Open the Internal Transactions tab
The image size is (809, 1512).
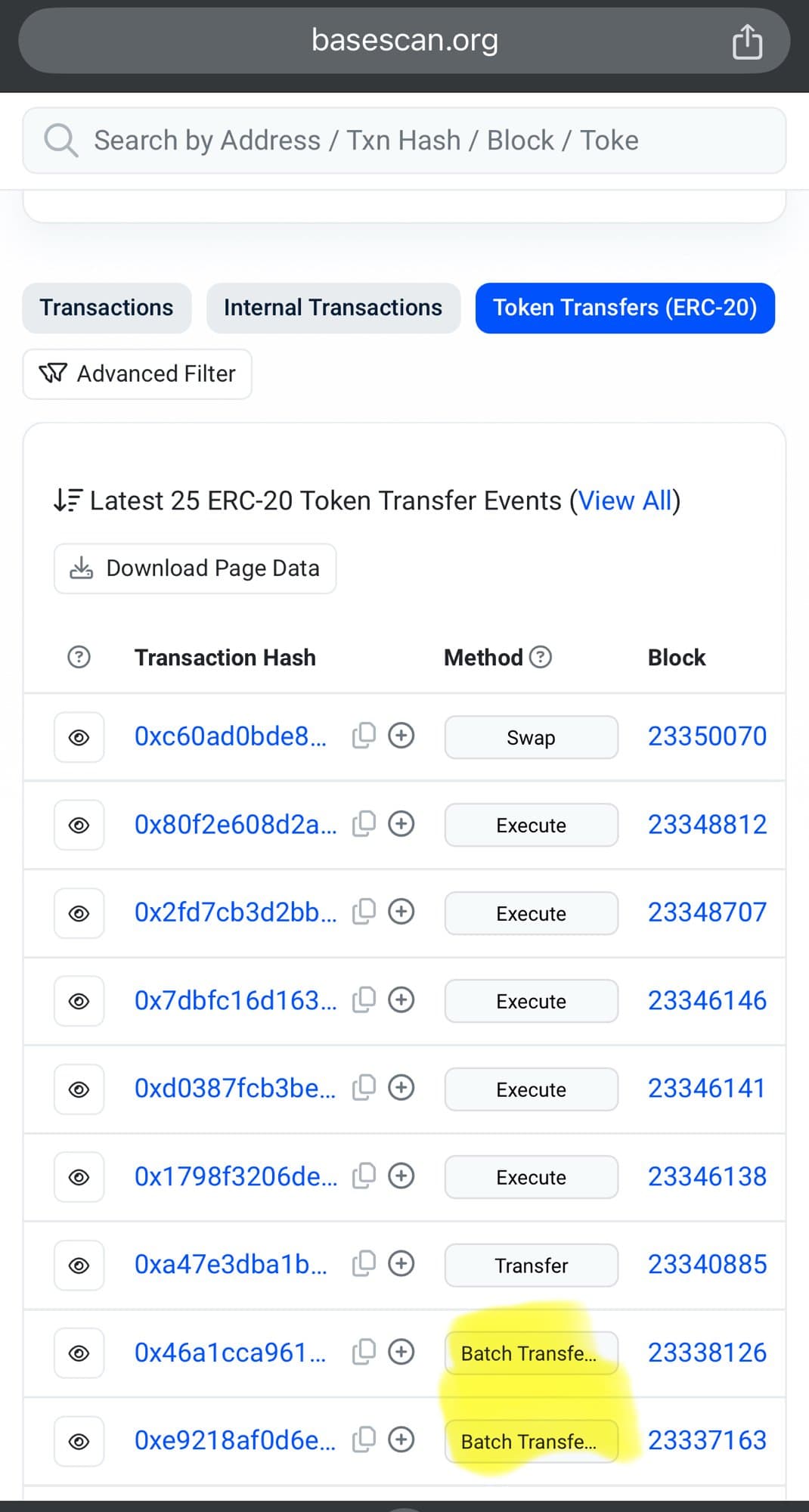[x=333, y=308]
